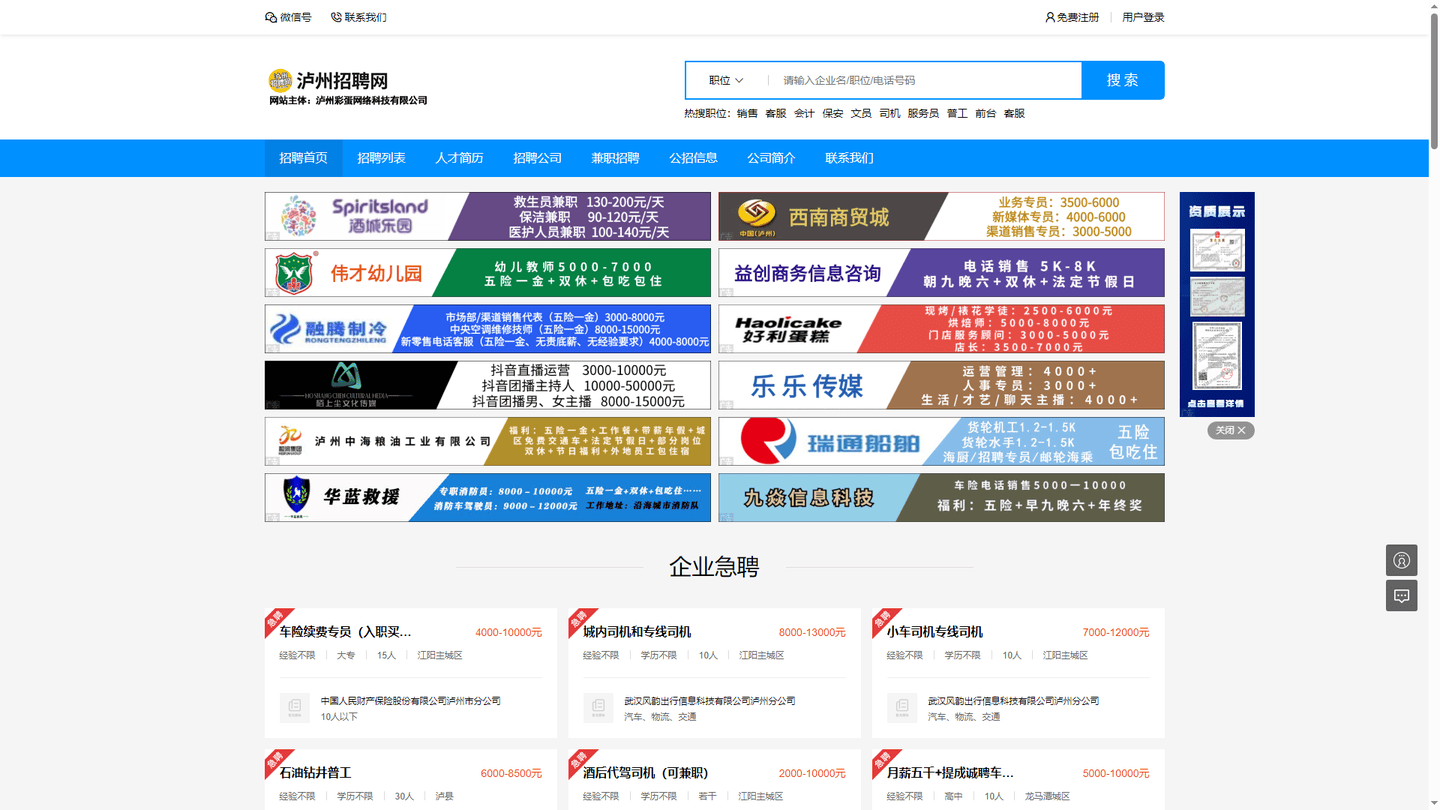This screenshot has width=1440, height=810.
Task: Click the page vertical scrollbar
Action: (x=1434, y=80)
